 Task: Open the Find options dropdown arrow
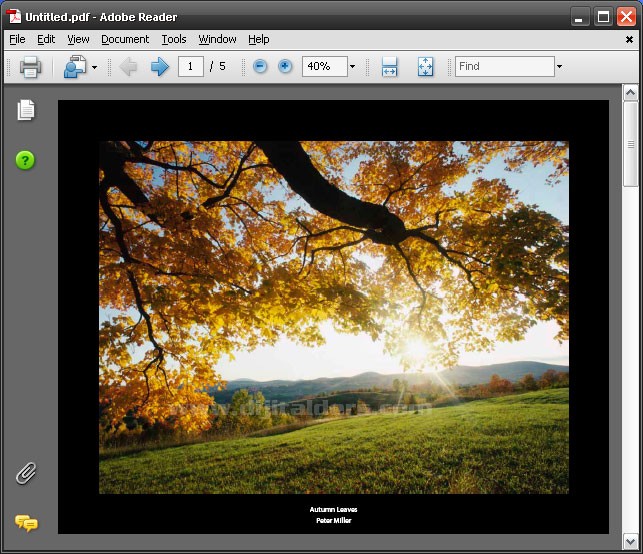coord(559,66)
